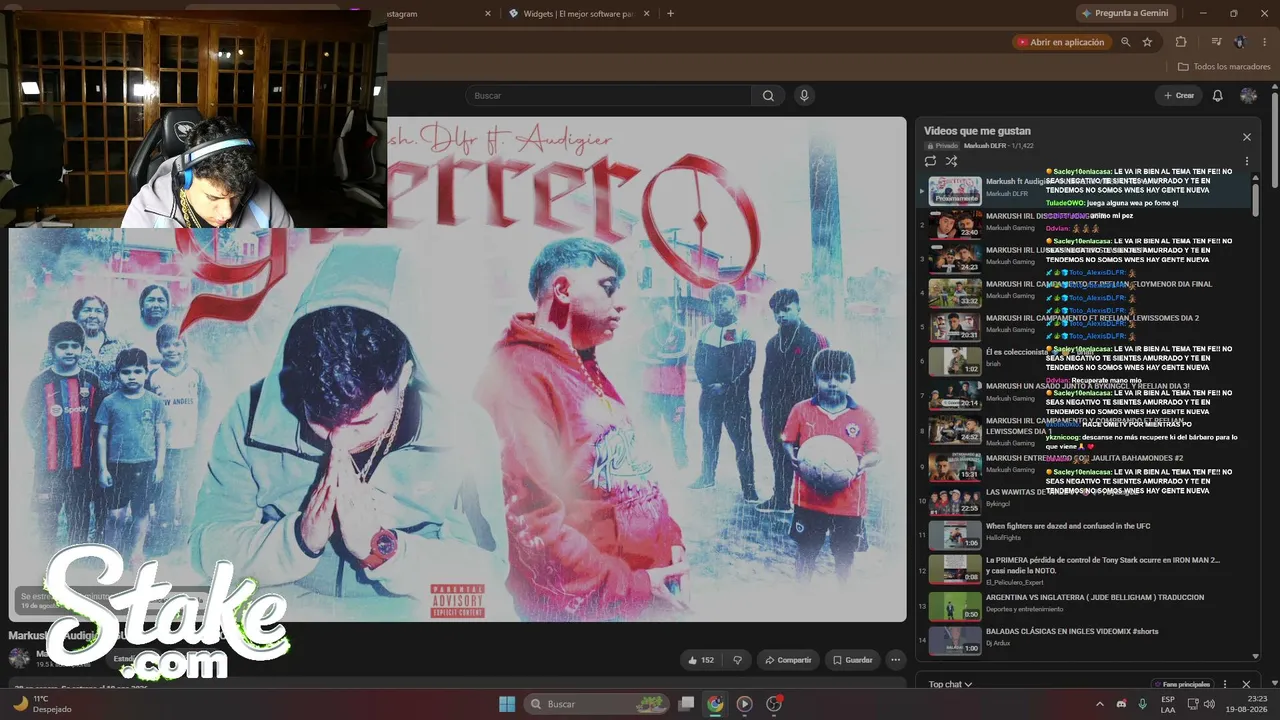Open the clock and date 23:23
This screenshot has height=720, width=1280.
coord(1249,704)
